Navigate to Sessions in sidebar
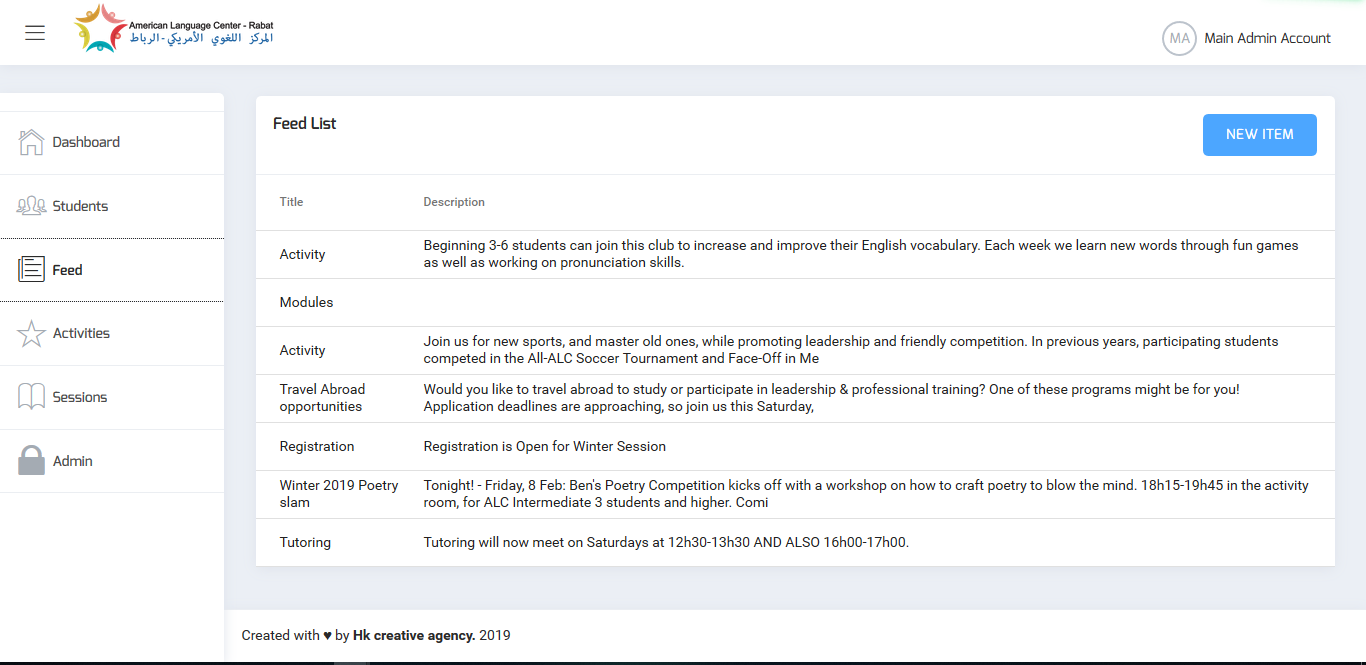Image resolution: width=1366 pixels, height=665 pixels. (112, 397)
